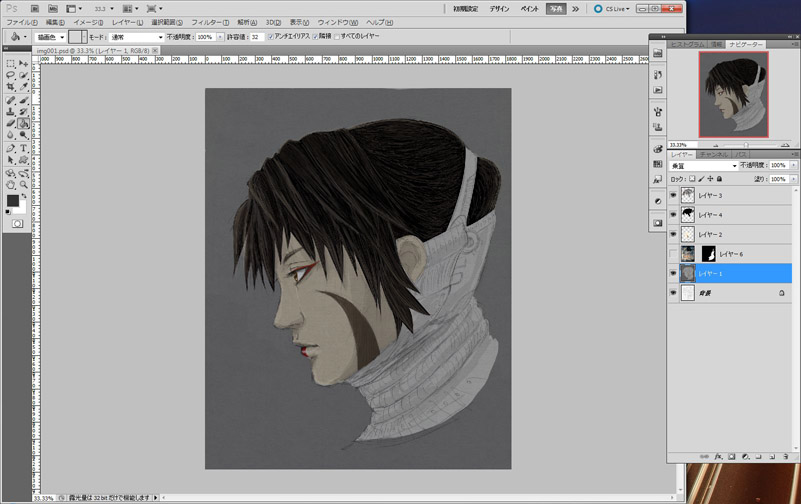Show レイヤー 6 via its visibility box

pyautogui.click(x=673, y=254)
